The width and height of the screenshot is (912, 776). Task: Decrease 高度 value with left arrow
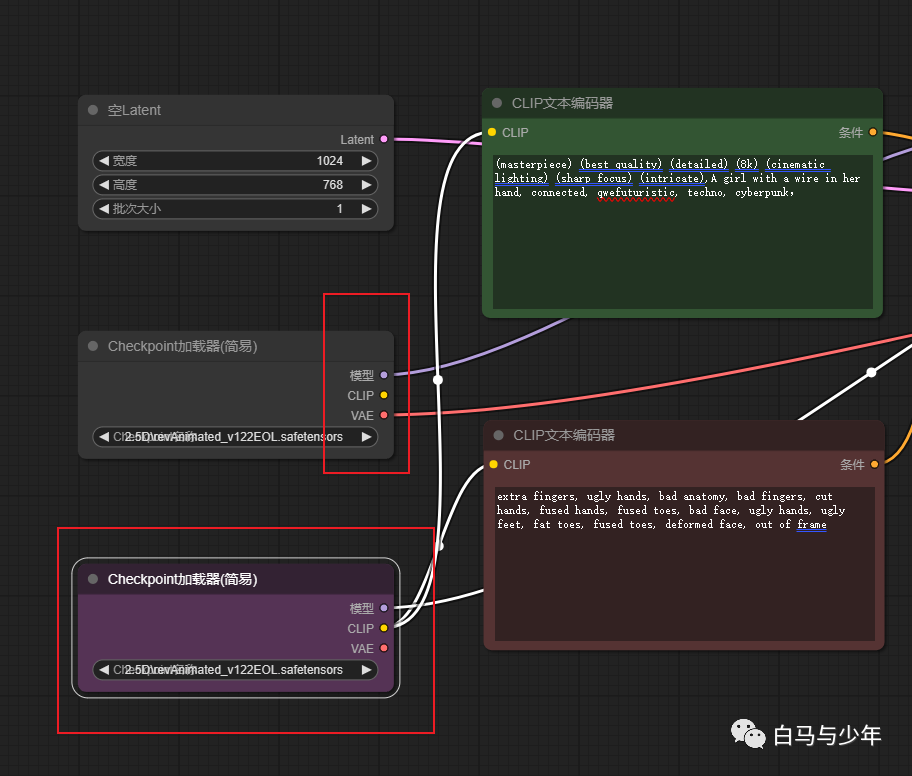(x=104, y=185)
